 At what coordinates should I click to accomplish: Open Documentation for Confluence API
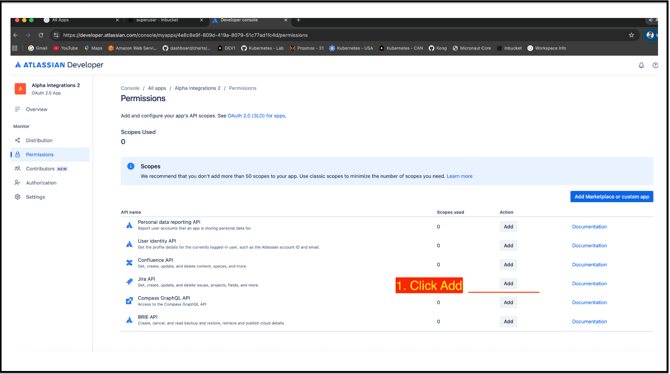589,265
